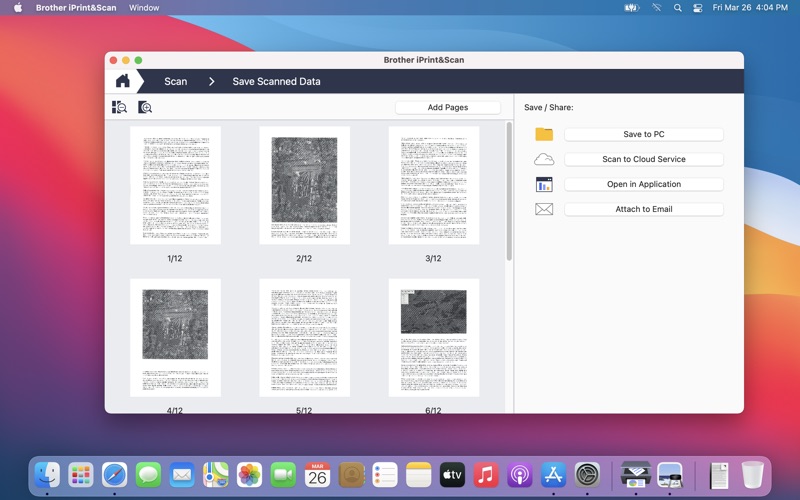Click the date and time display
The image size is (800, 500).
coord(750,8)
